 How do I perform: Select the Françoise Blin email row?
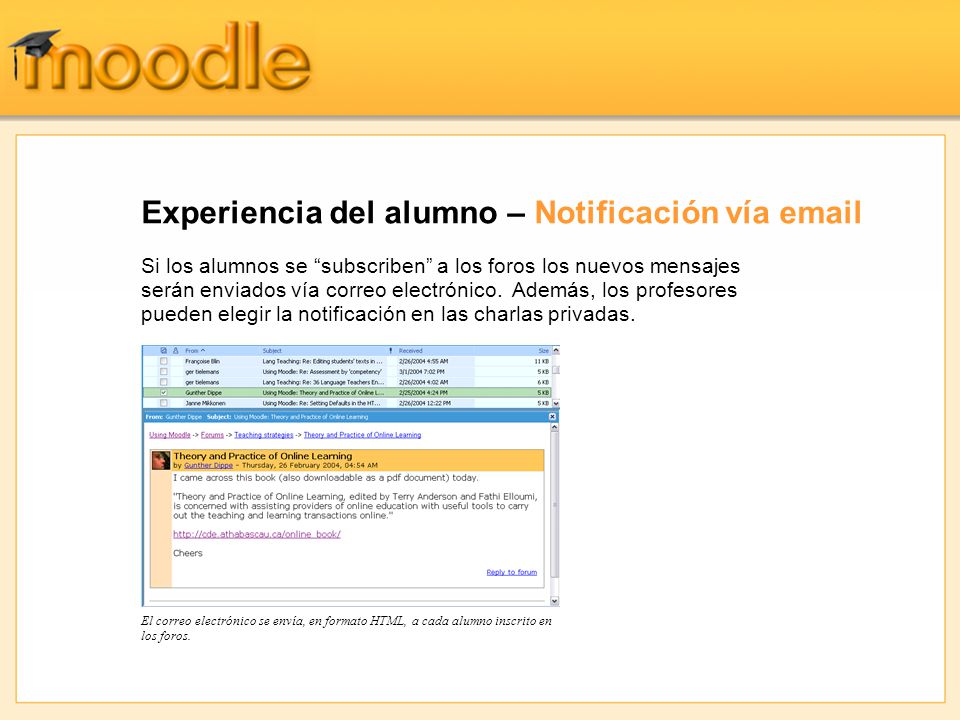[347, 361]
